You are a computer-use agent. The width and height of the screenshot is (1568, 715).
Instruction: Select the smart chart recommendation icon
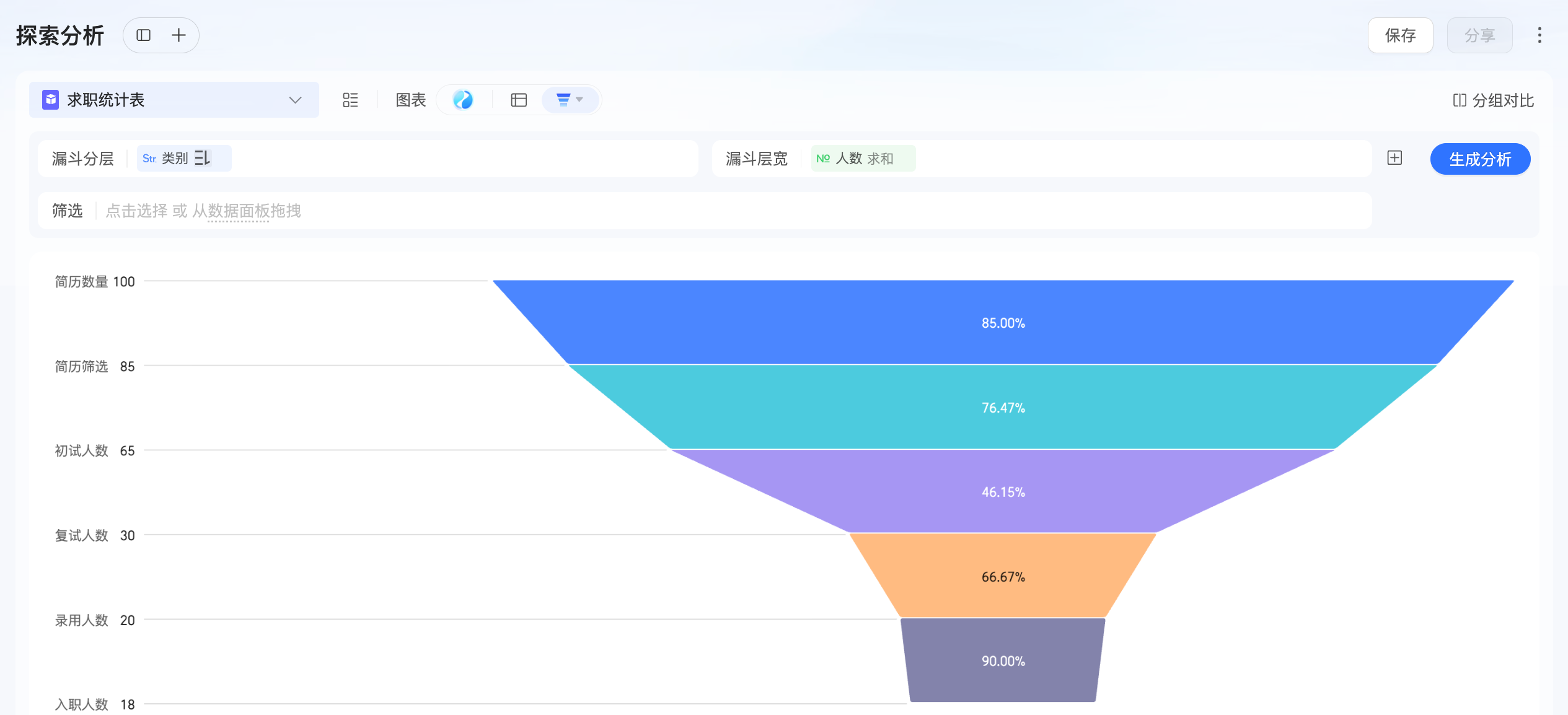coord(463,100)
